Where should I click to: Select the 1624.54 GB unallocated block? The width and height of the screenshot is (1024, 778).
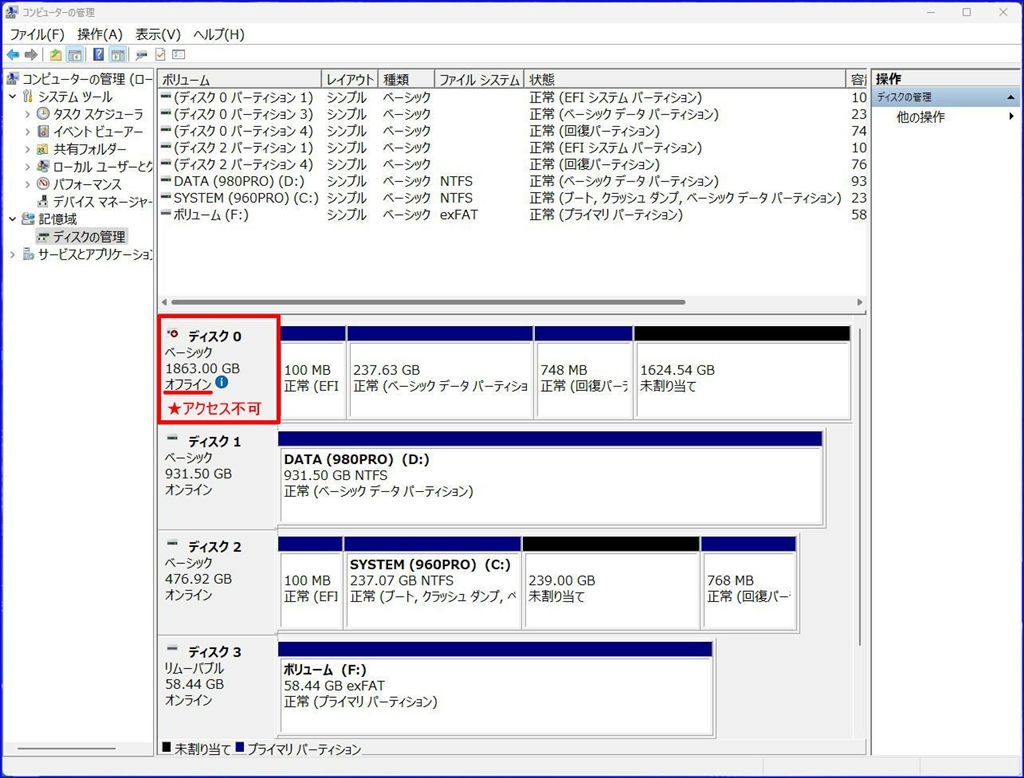pos(743,372)
